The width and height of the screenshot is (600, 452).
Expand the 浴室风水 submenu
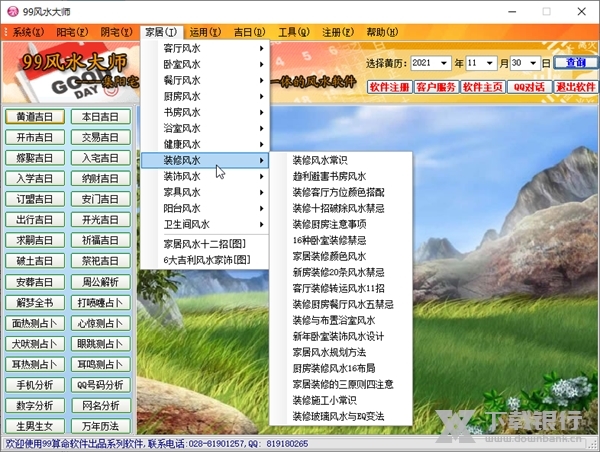(205, 128)
